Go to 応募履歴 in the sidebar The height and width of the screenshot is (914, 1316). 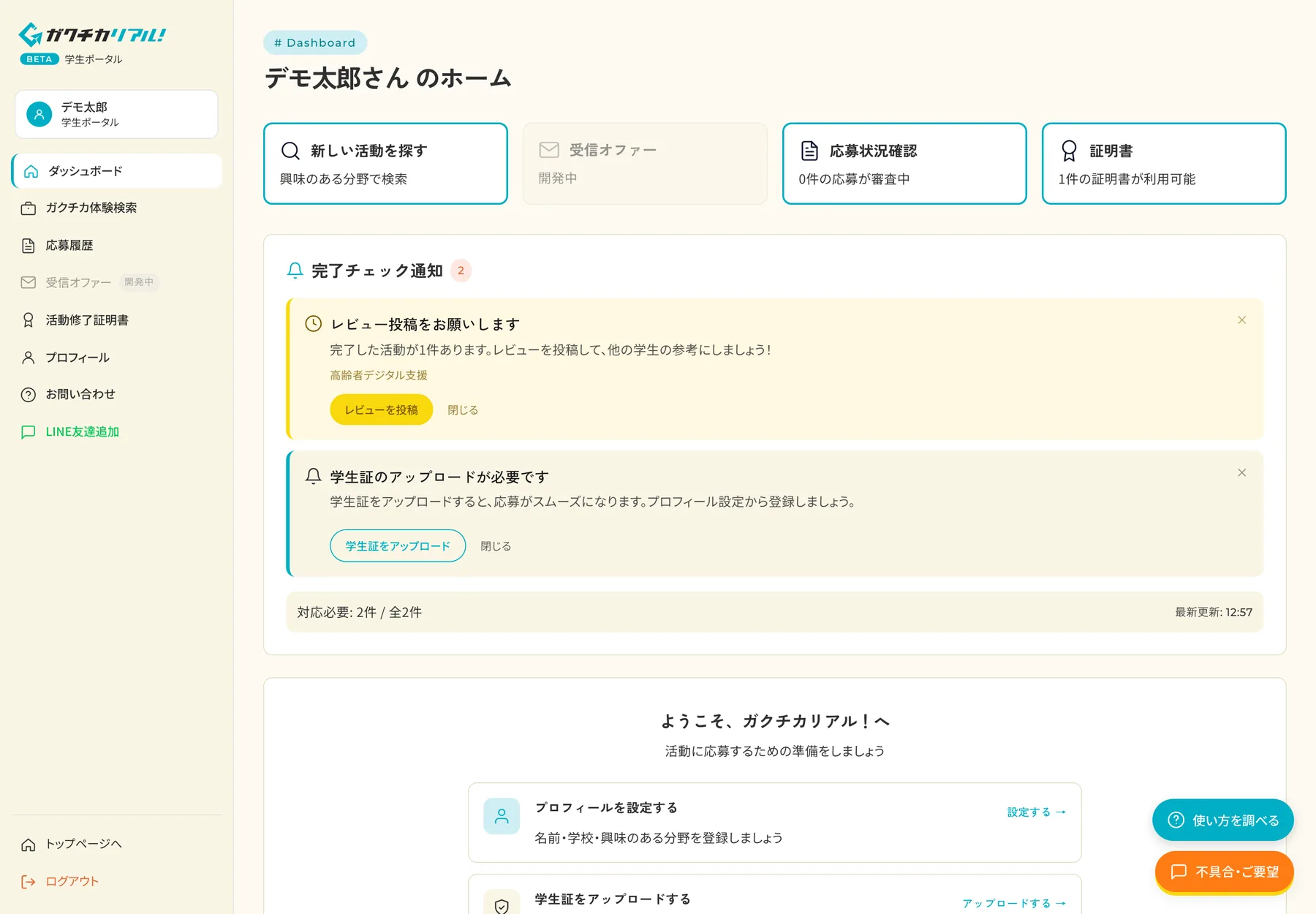[x=117, y=246]
